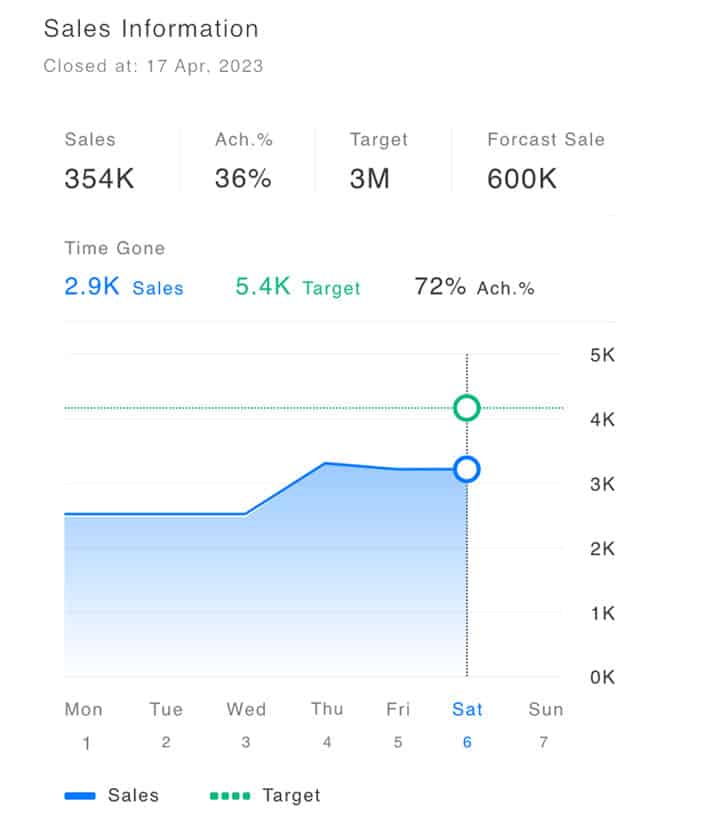Click the Wed axis label

[x=246, y=709]
